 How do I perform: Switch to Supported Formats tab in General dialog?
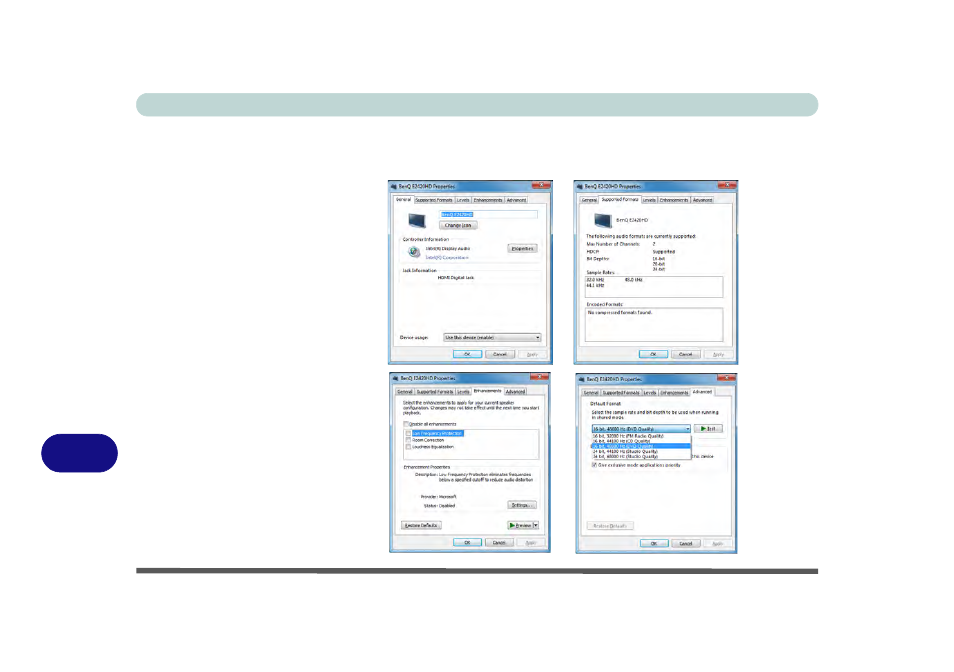click(x=434, y=200)
